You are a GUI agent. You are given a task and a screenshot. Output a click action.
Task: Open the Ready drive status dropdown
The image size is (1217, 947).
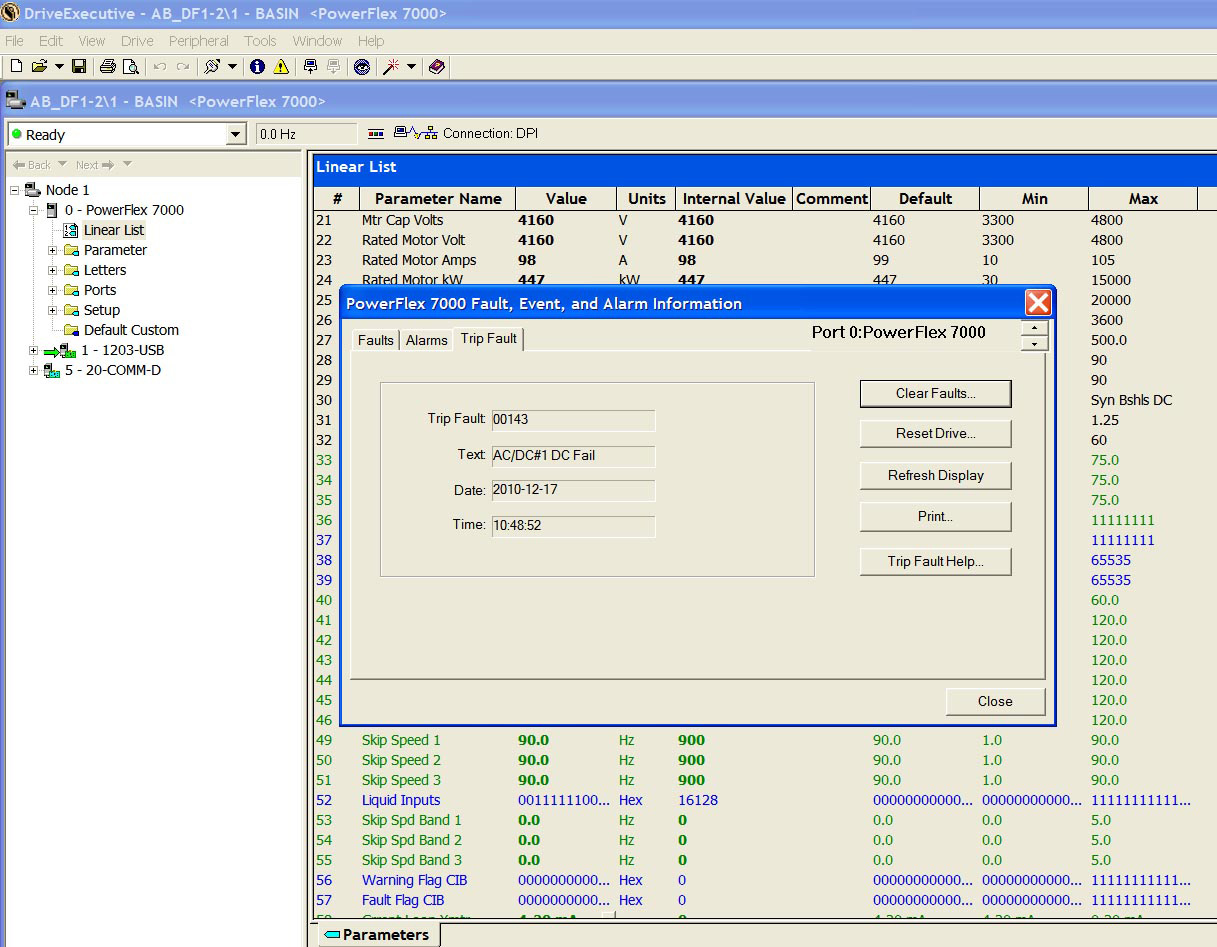[236, 134]
